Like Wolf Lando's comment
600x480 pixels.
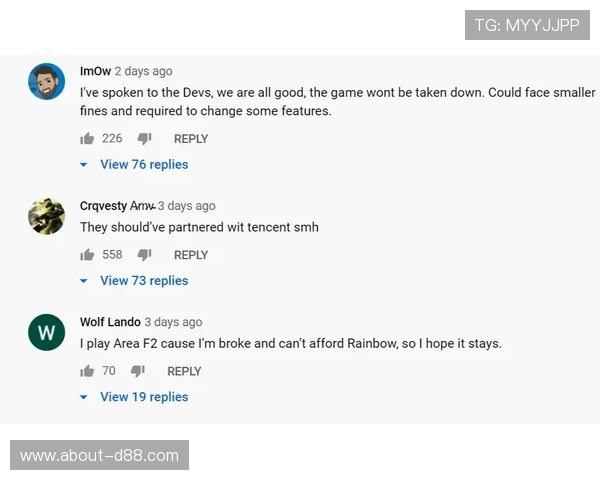click(87, 371)
